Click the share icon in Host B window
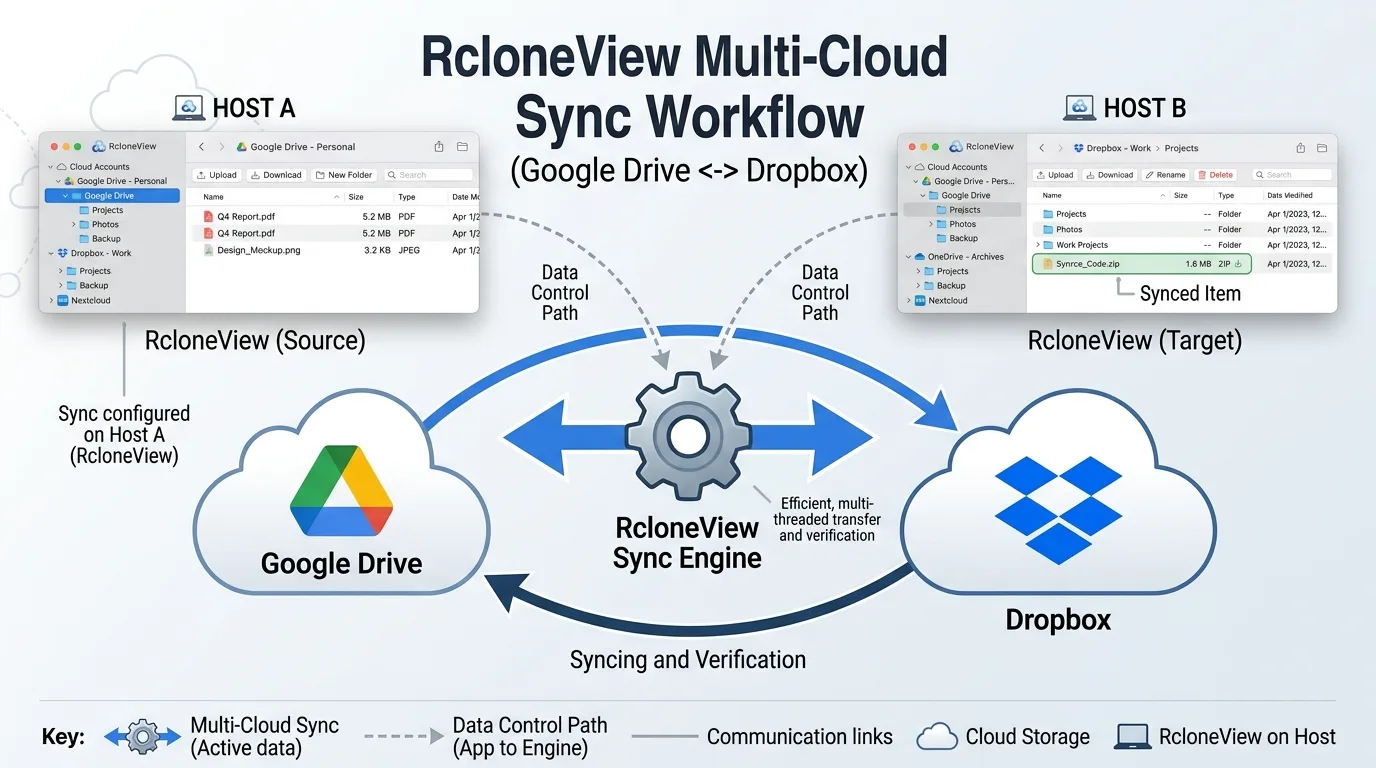The height and width of the screenshot is (768, 1376). (1300, 148)
